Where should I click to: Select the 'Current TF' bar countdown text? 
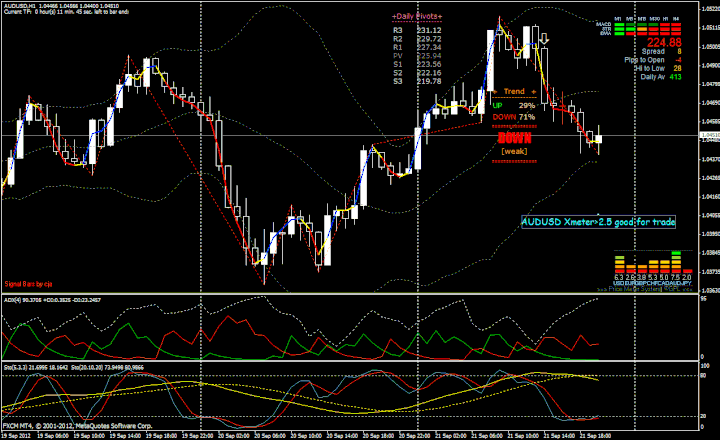[x=67, y=12]
